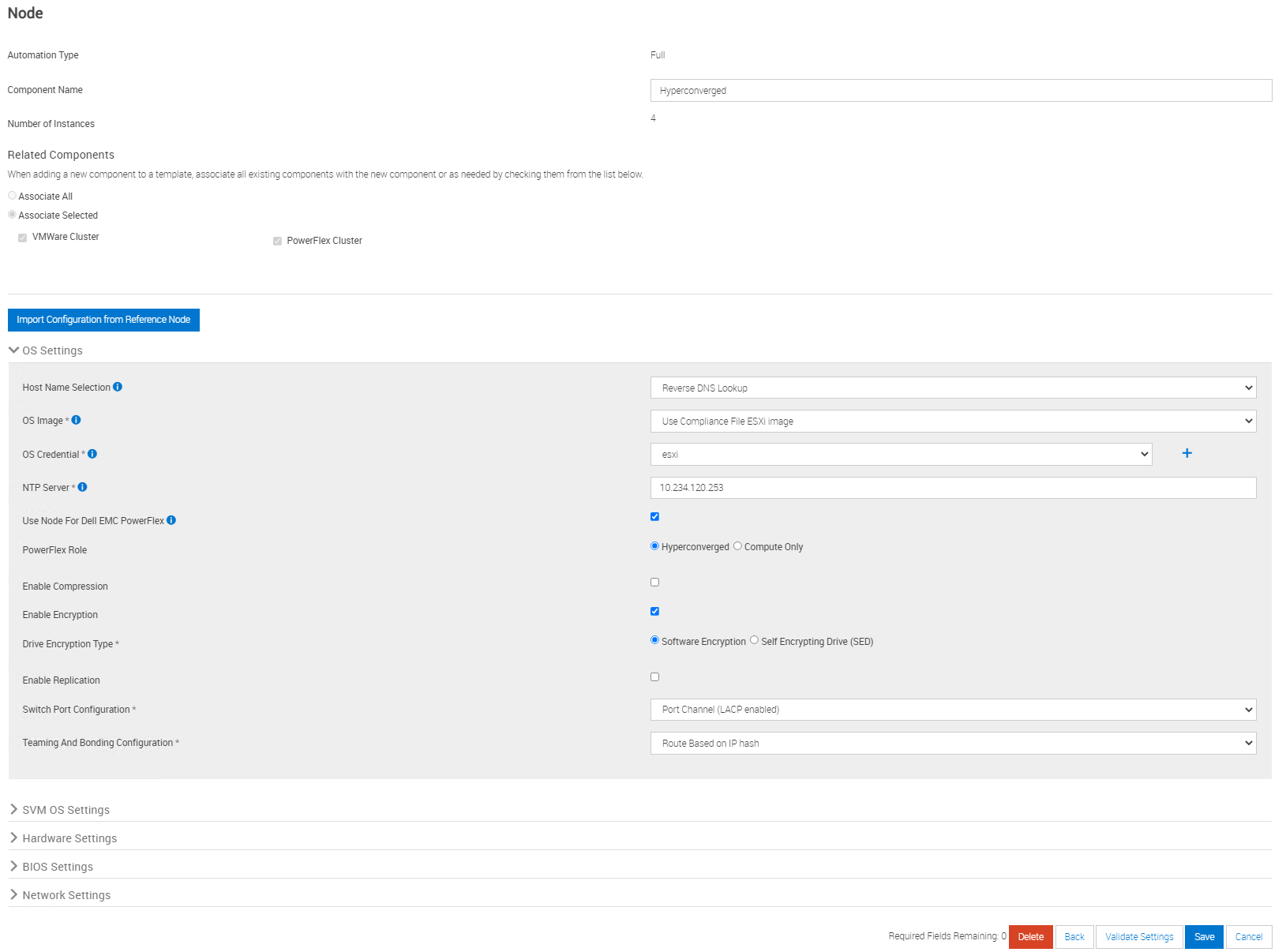Select the Associate All option
This screenshot has width=1286, height=952.
coord(12,195)
